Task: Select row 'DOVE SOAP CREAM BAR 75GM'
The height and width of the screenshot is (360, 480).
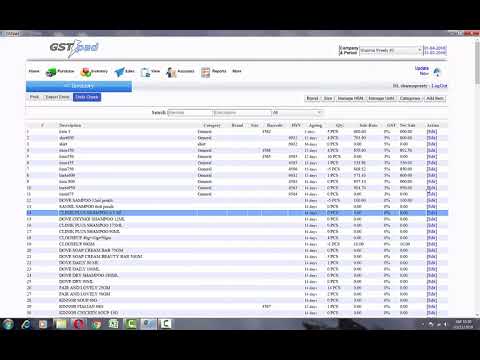Action: 237,250
